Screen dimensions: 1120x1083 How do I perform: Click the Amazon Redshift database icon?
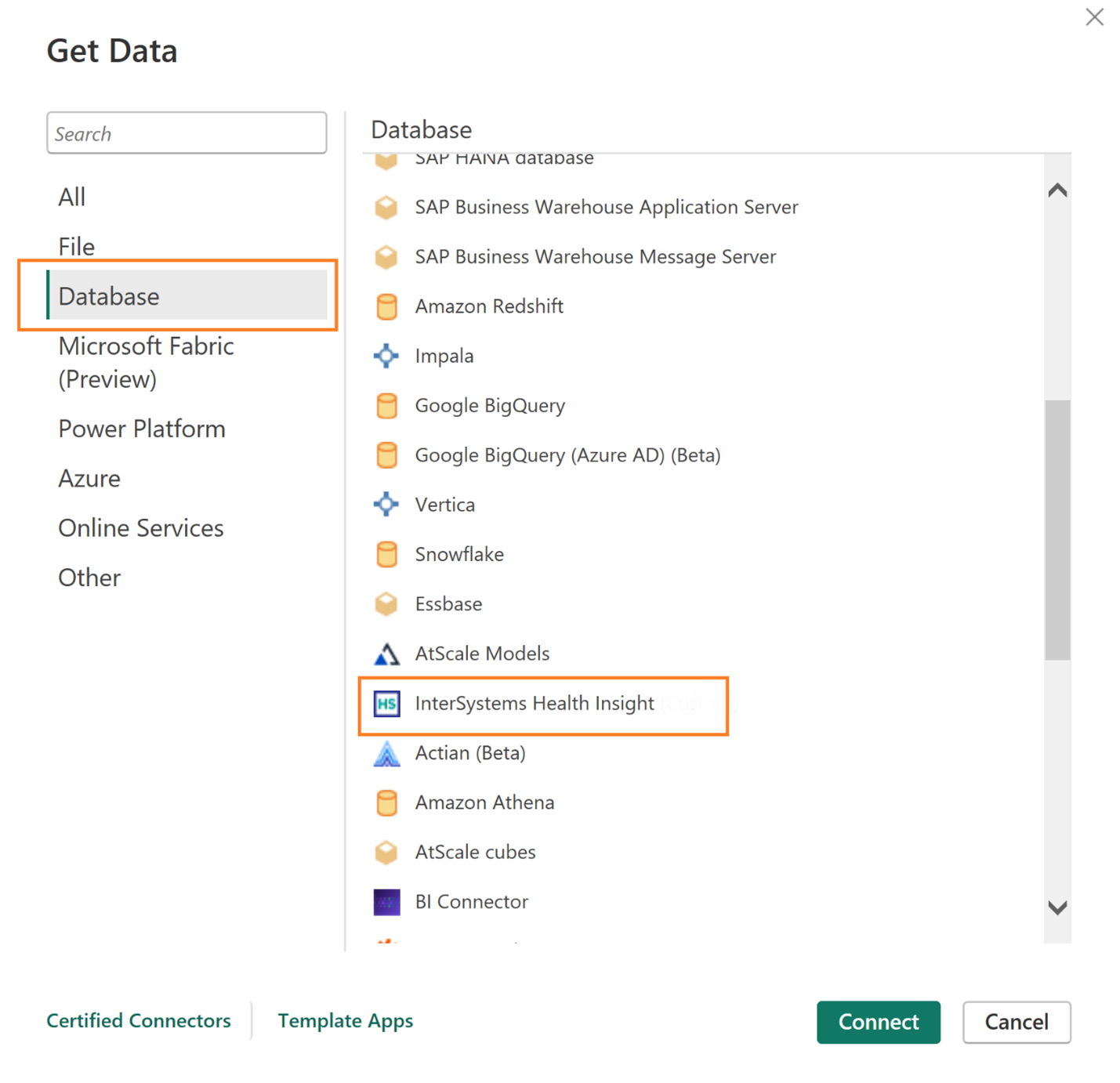386,306
